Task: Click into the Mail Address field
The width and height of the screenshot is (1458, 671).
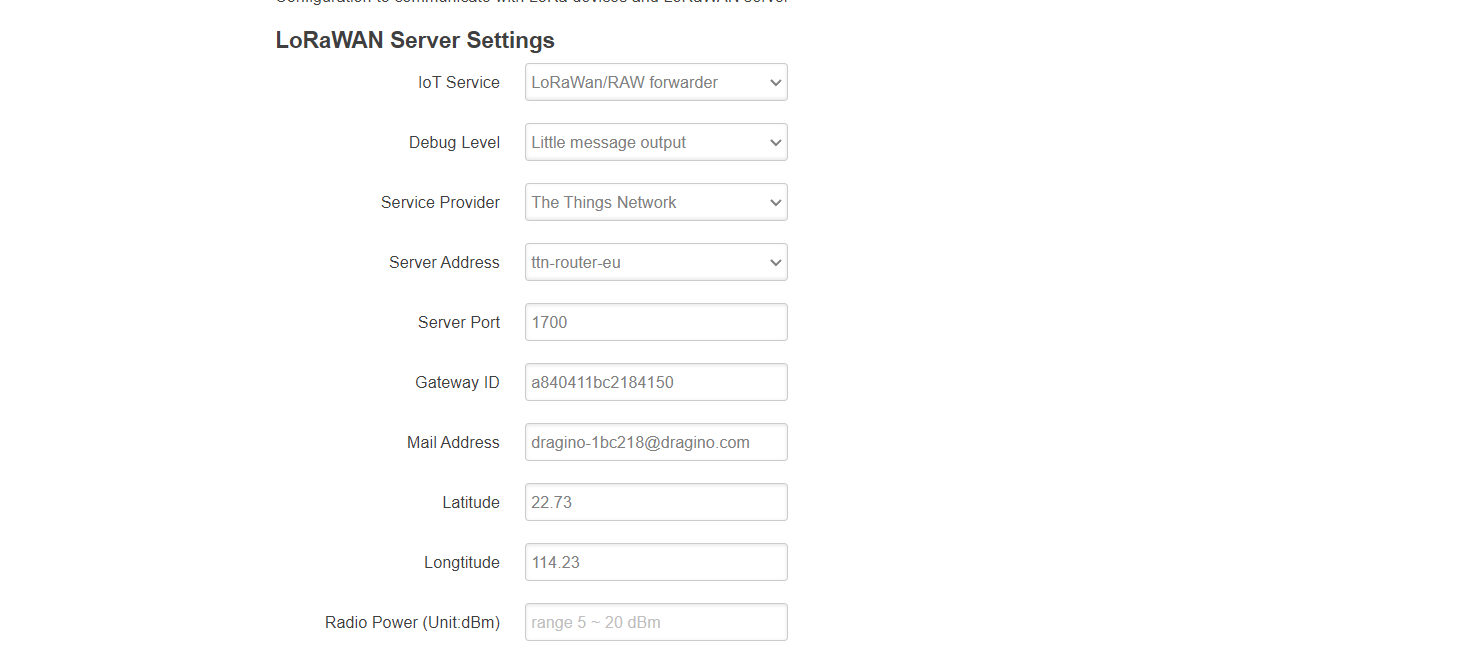Action: 655,442
